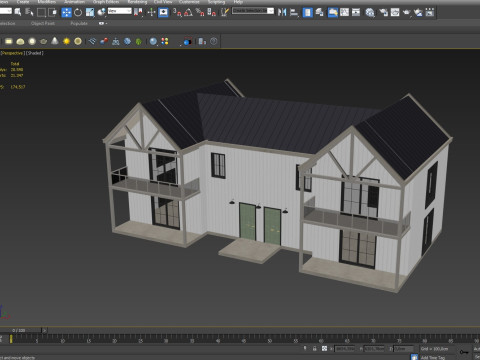Toggle Selection Lock padlock
Viewport: 480px width, 360px height.
pyautogui.click(x=314, y=349)
